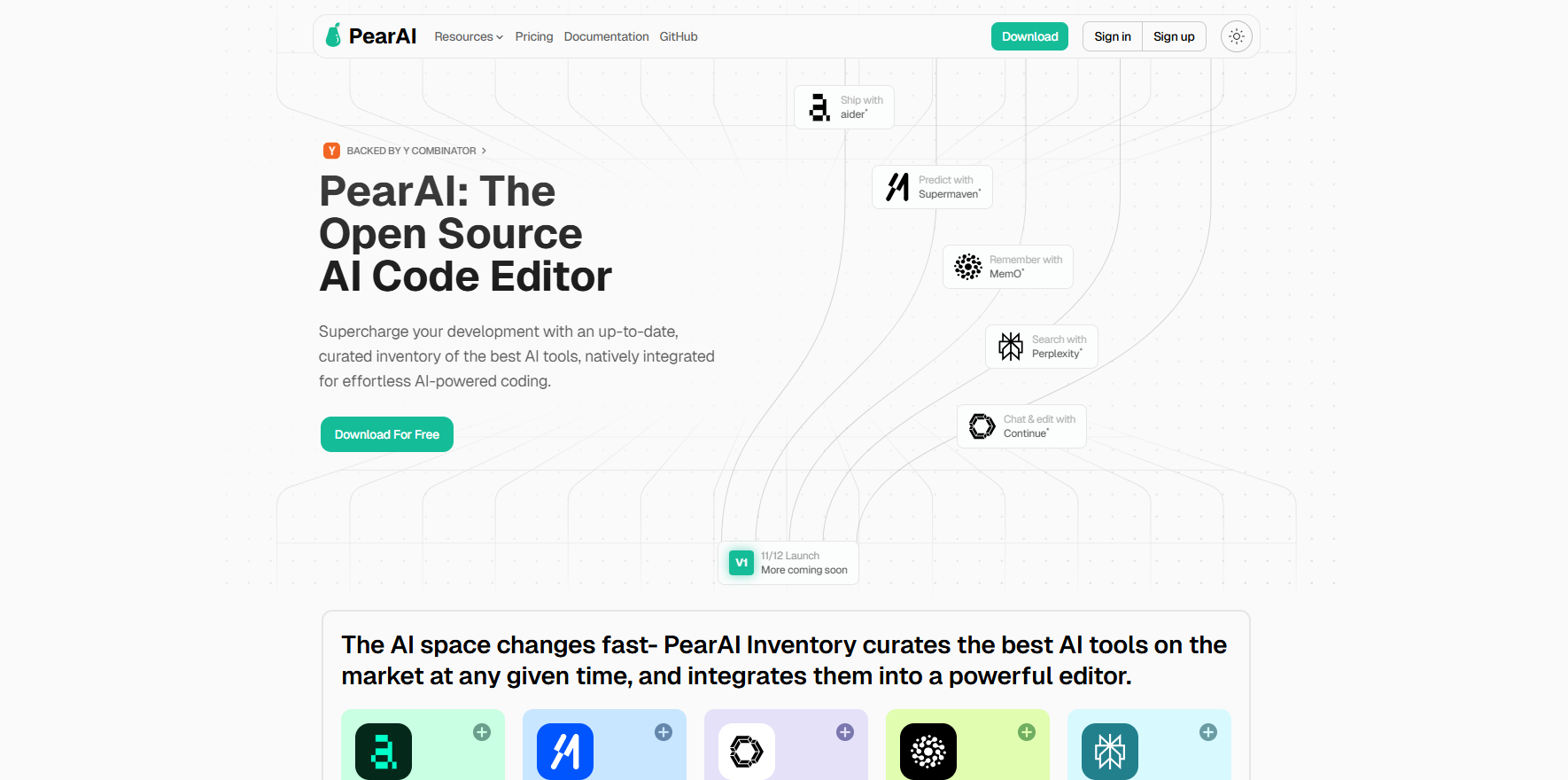
Task: Open the teal Perplexity inventory card icon
Action: [1110, 752]
